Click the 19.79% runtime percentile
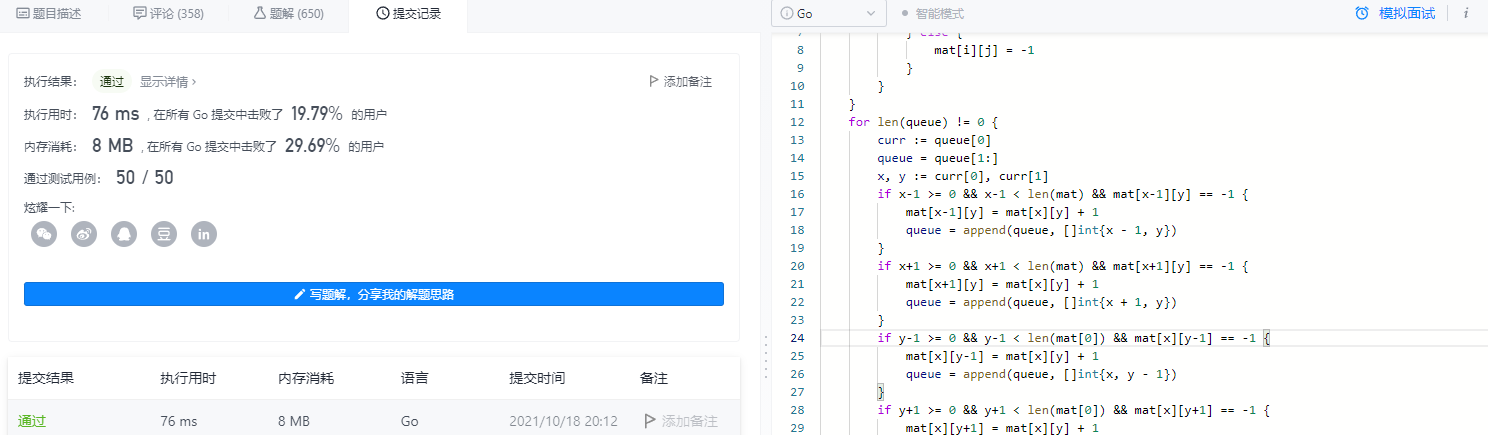Image resolution: width=1488 pixels, height=435 pixels. point(317,114)
